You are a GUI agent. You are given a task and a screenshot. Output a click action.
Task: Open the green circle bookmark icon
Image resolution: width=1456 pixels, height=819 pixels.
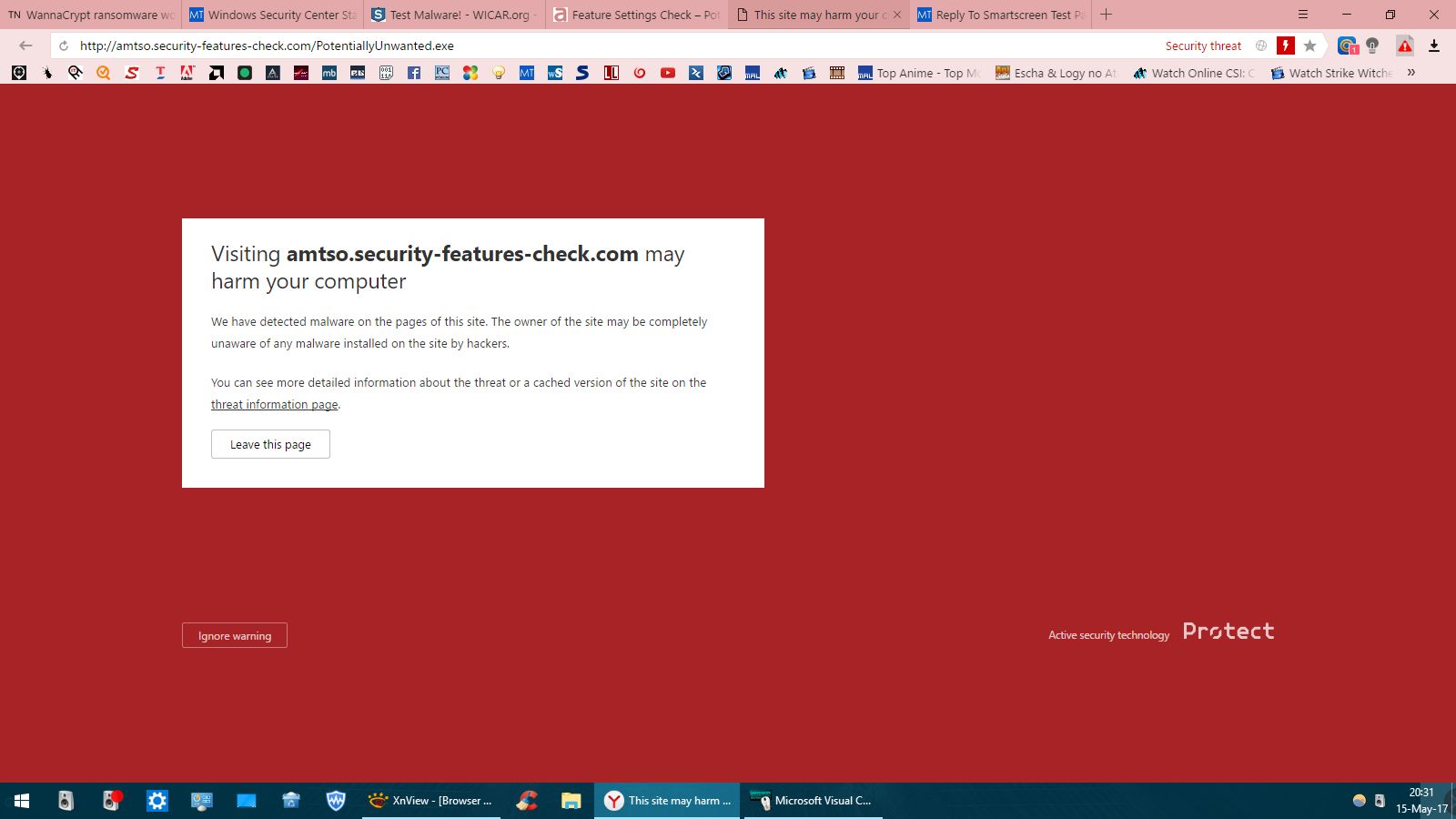(x=245, y=73)
